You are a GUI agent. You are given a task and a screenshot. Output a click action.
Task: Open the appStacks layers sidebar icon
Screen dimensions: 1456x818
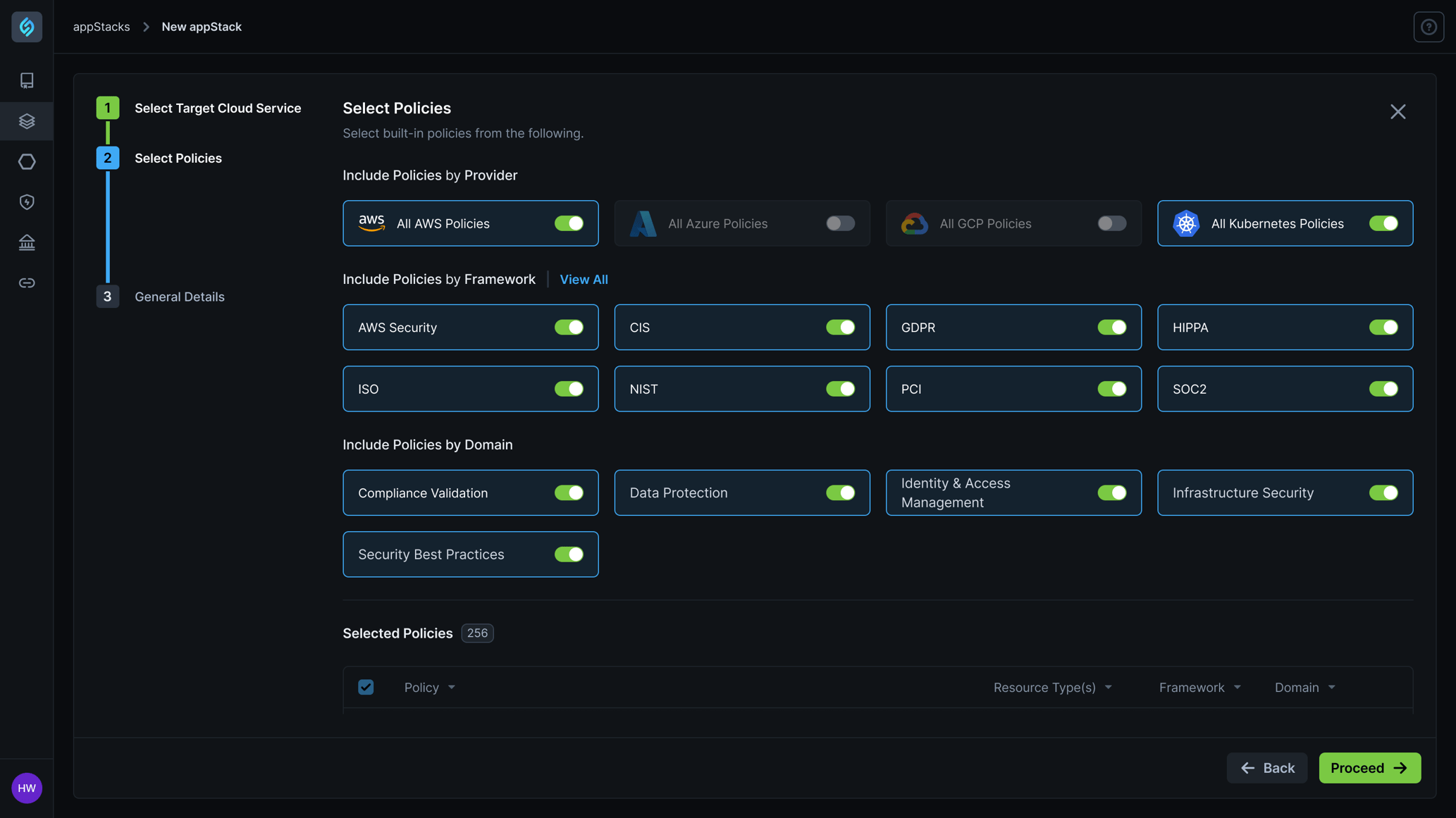(x=27, y=121)
